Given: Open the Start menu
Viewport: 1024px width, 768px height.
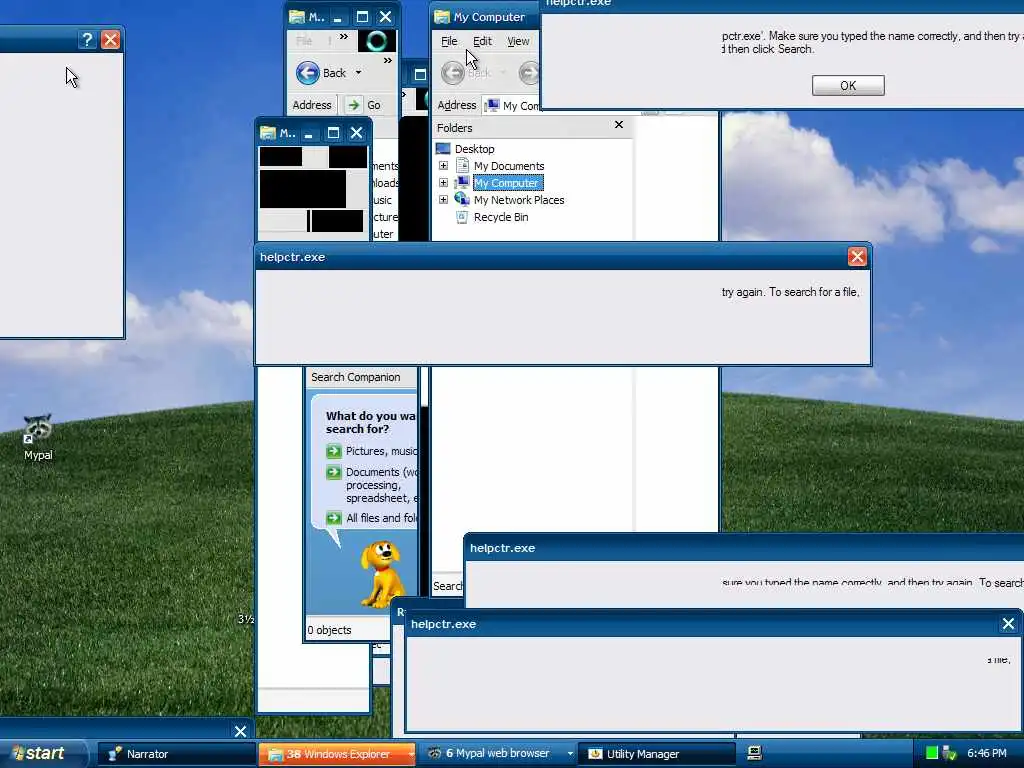Looking at the screenshot, I should click(43, 753).
